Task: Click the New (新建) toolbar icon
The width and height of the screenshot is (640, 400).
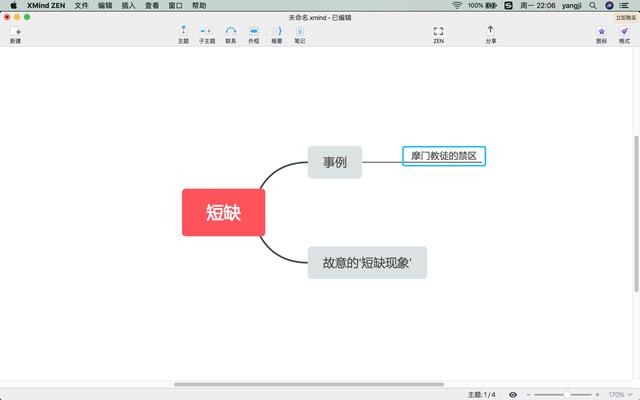Action: [16, 35]
